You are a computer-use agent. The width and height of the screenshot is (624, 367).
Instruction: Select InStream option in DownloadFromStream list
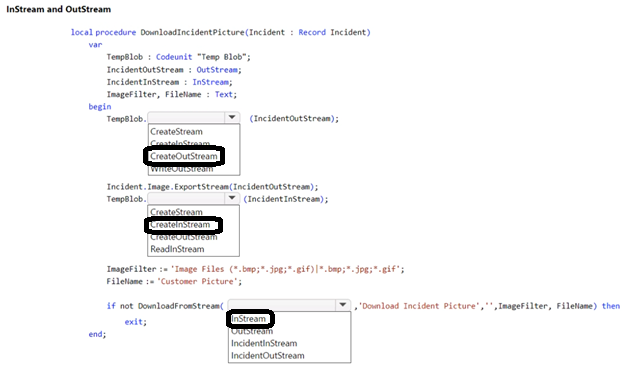click(x=248, y=319)
